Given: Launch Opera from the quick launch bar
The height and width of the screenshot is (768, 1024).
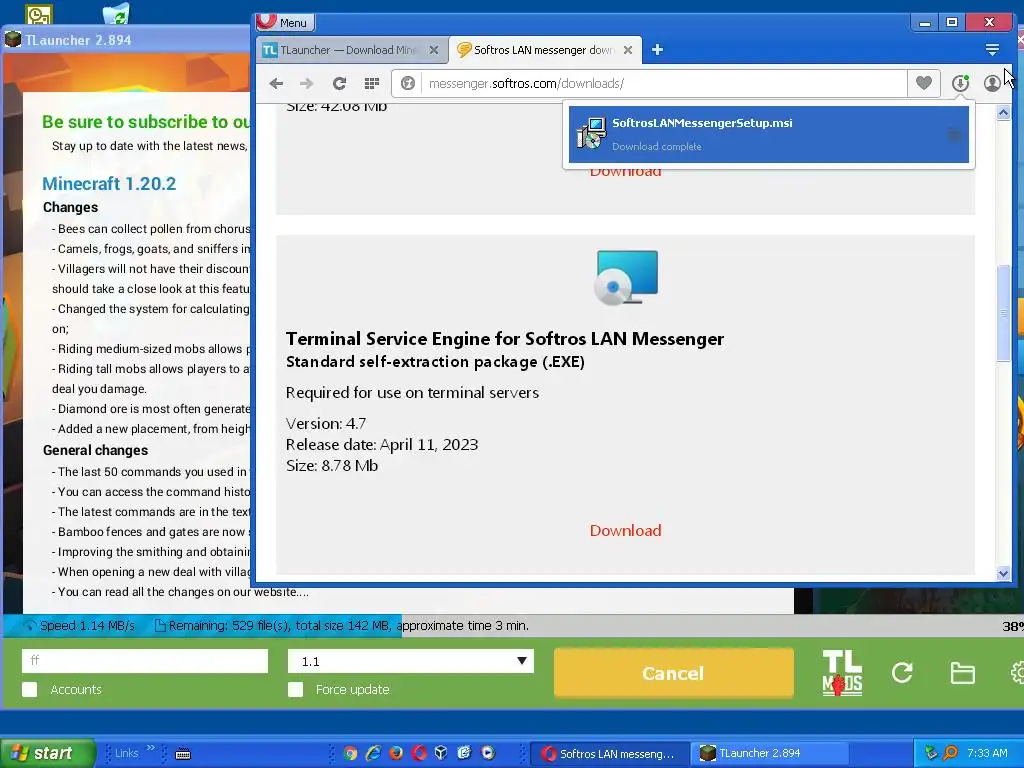Looking at the screenshot, I should 419,753.
